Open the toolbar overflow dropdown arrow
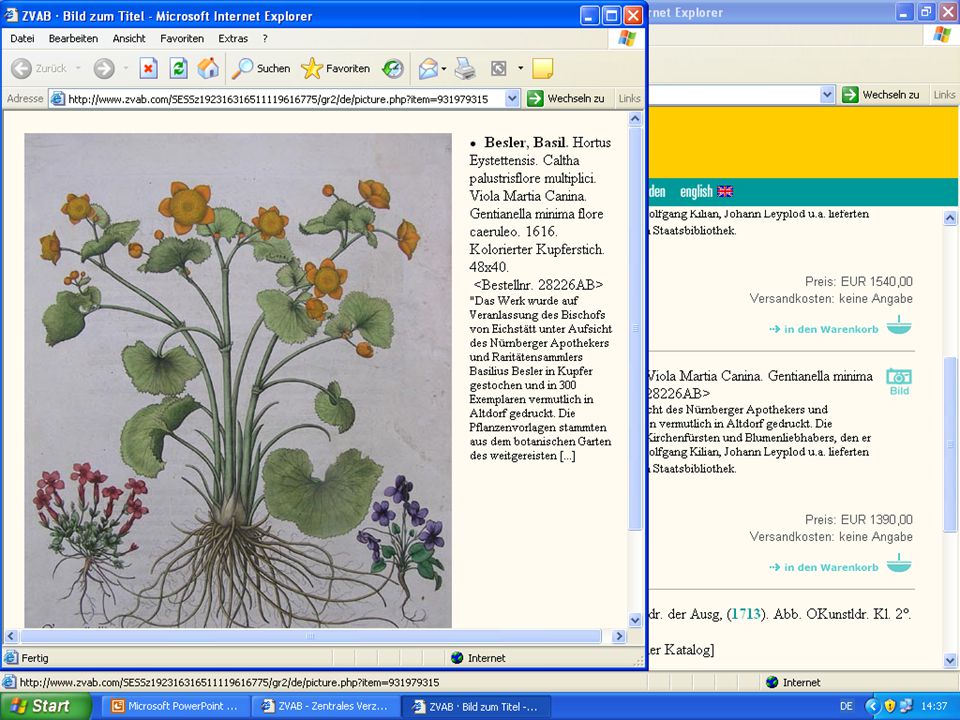This screenshot has height=720, width=960. (x=520, y=68)
